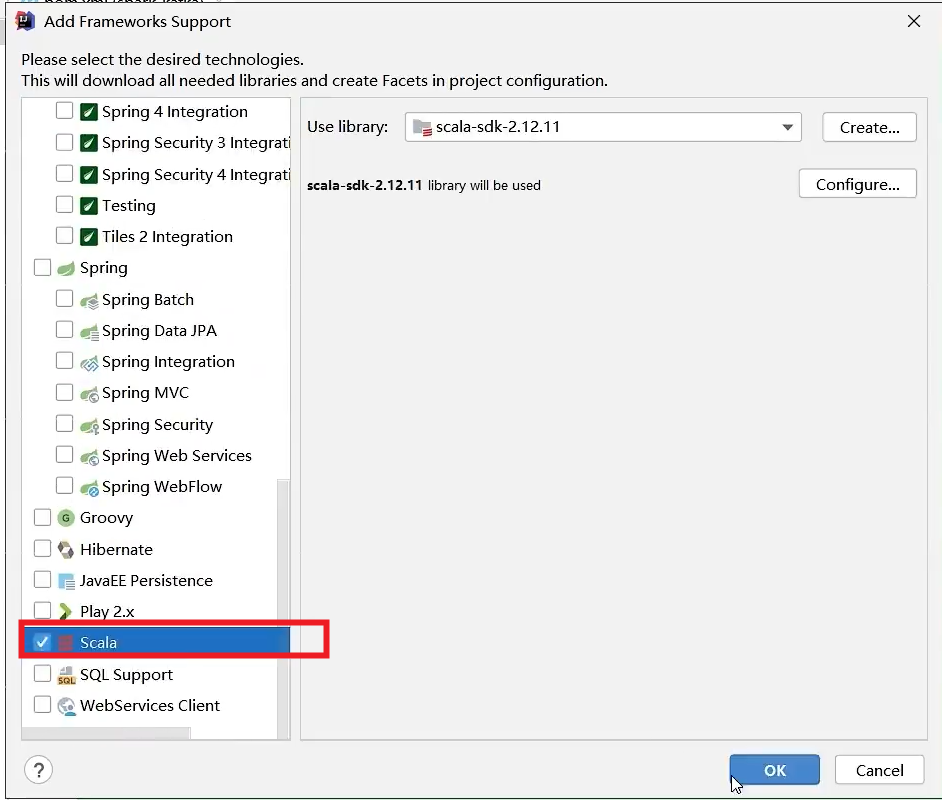The image size is (942, 800).
Task: Tick the Spring Security 3 Integration checkbox
Action: 64,142
